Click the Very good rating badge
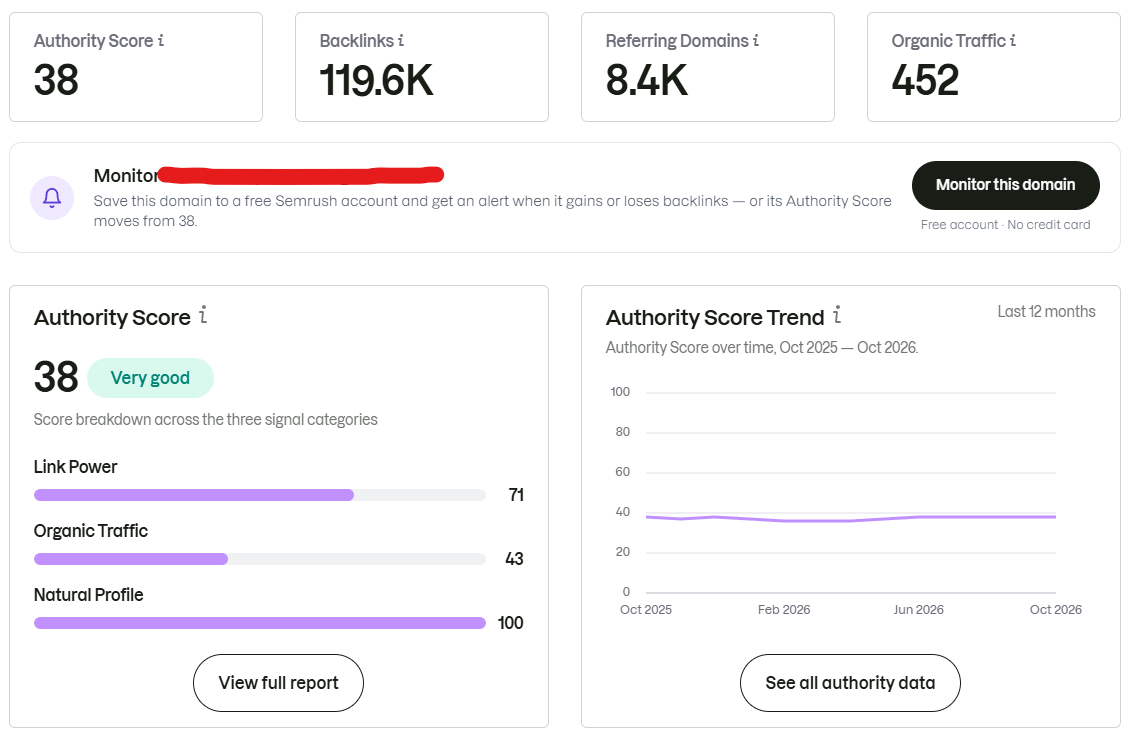The image size is (1131, 741). tap(150, 378)
